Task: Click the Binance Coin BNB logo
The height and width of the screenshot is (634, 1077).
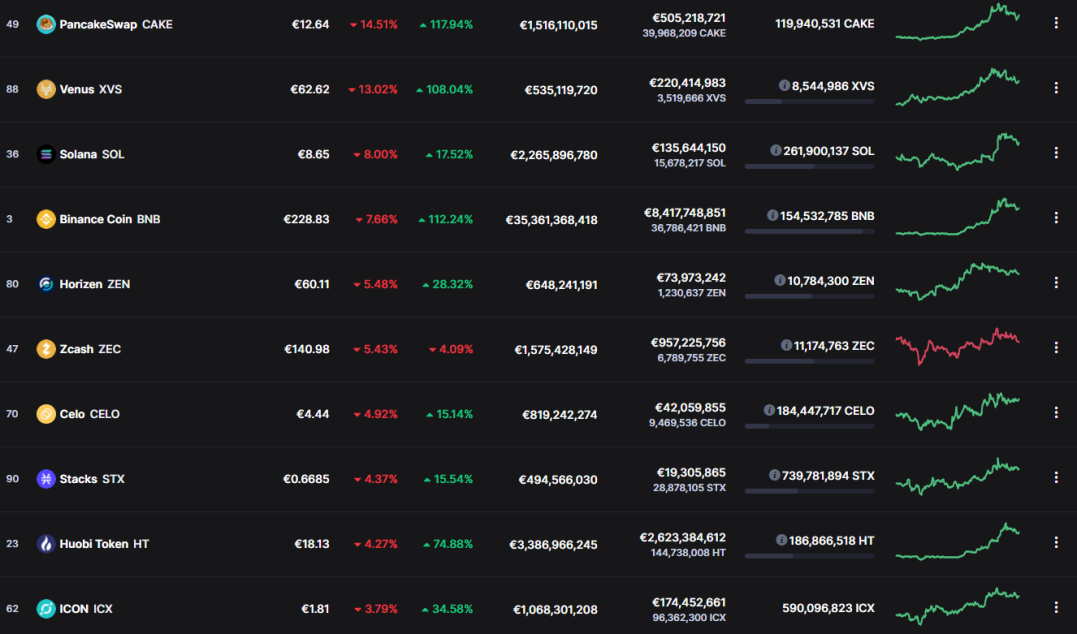Action: click(x=46, y=219)
